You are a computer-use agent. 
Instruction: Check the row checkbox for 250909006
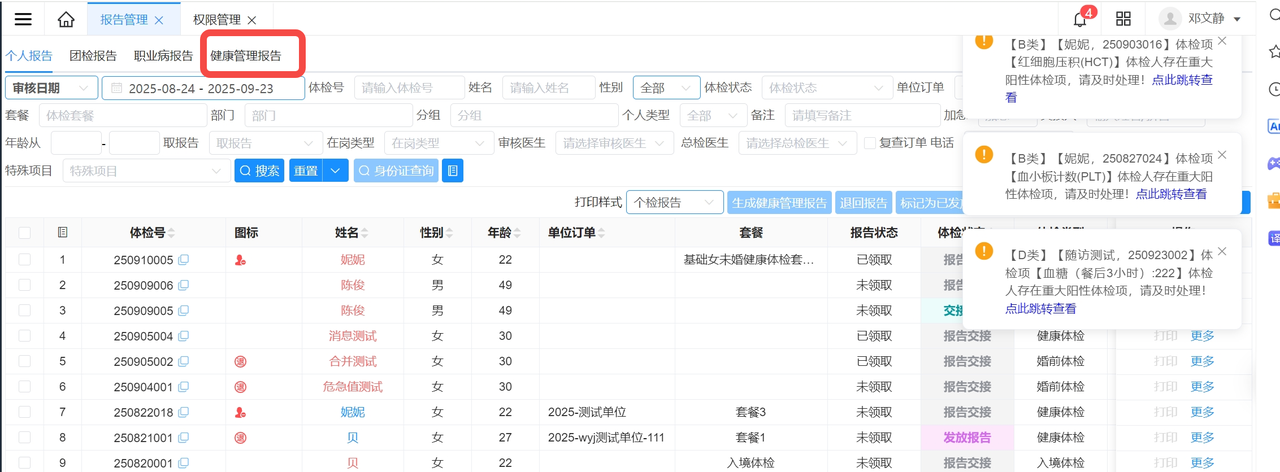(x=24, y=285)
